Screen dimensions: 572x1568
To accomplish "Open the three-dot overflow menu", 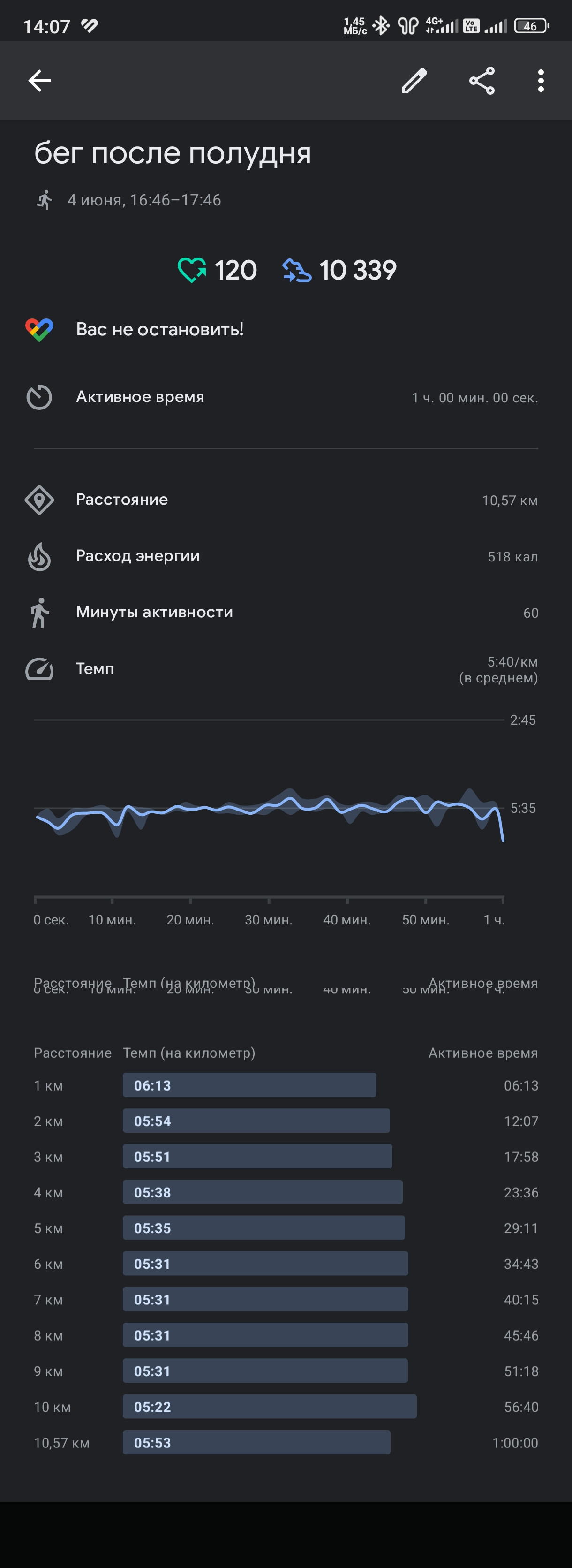I will point(541,80).
